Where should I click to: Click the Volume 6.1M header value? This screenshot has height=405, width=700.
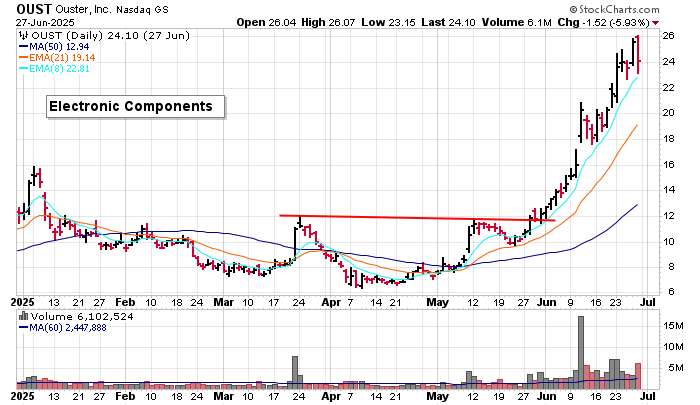517,22
